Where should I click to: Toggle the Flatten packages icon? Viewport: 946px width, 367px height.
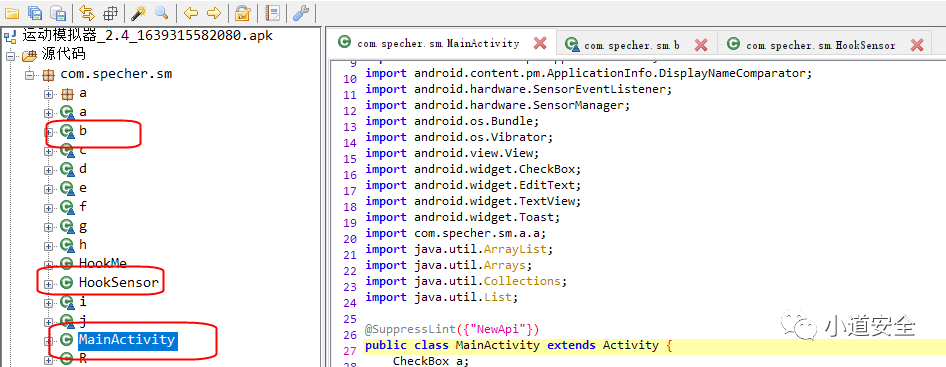pos(110,12)
